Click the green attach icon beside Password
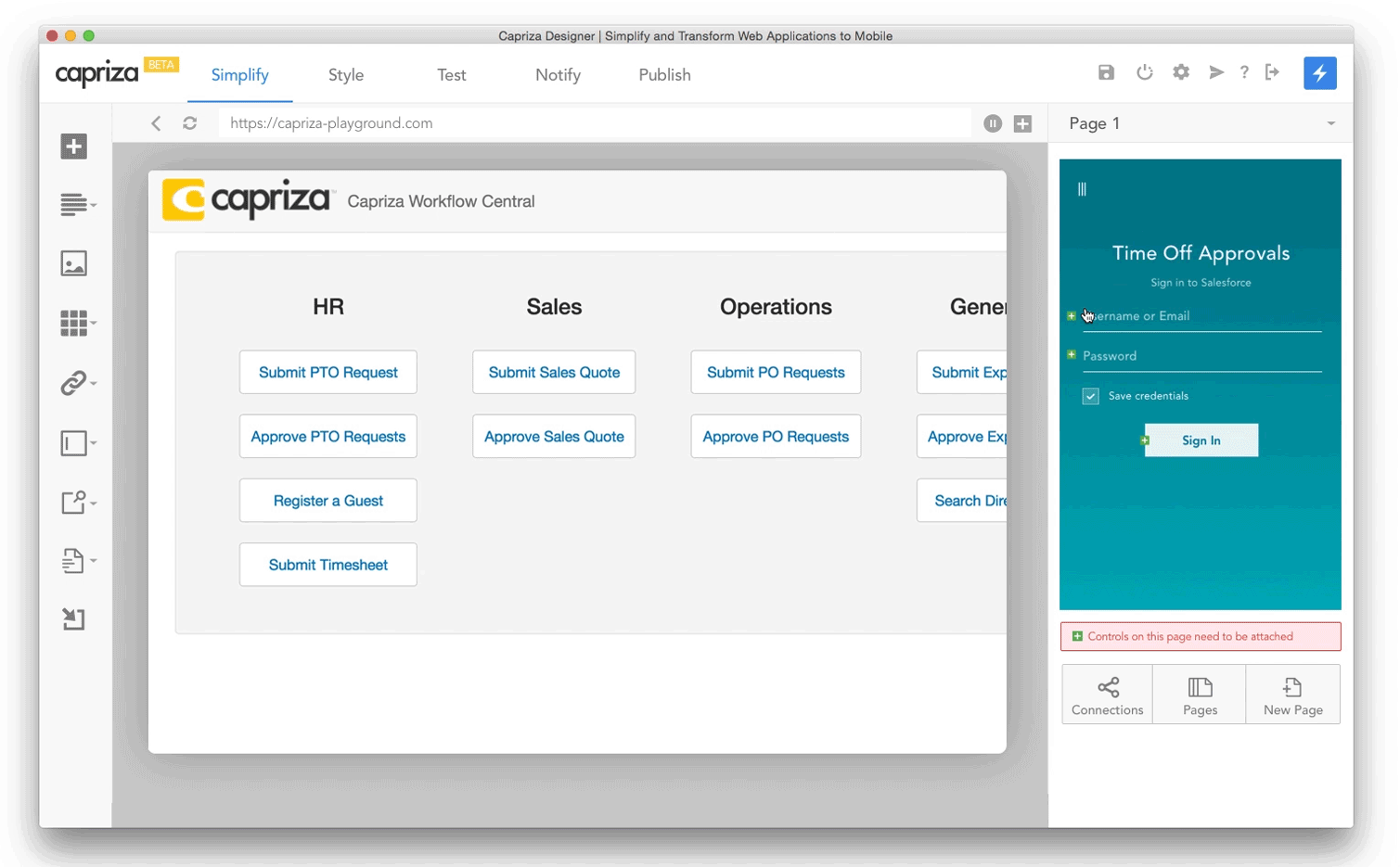The width and height of the screenshot is (1400, 867). tap(1072, 355)
